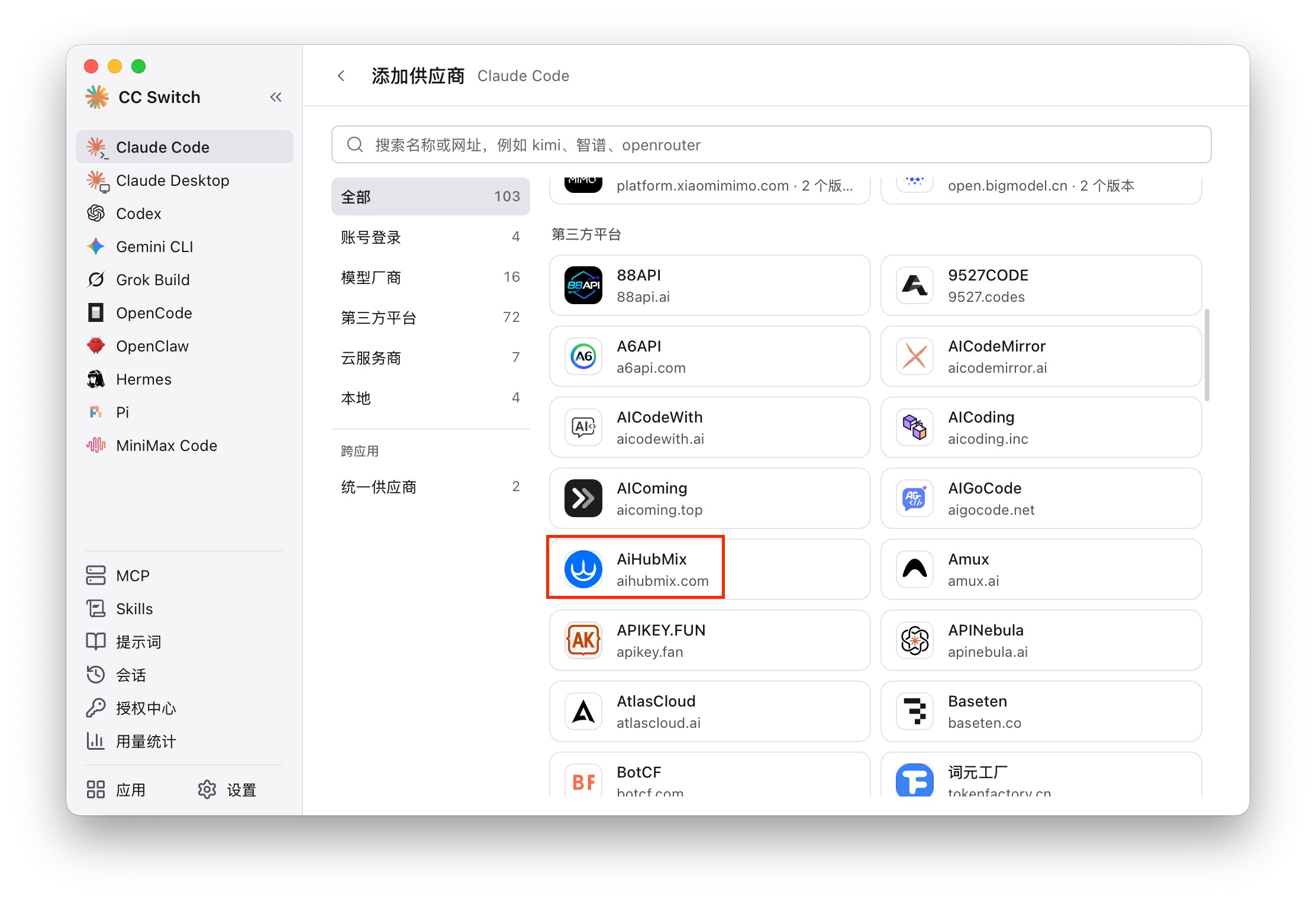Click the provider list scrollbar
This screenshot has height=903, width=1316.
click(1207, 355)
